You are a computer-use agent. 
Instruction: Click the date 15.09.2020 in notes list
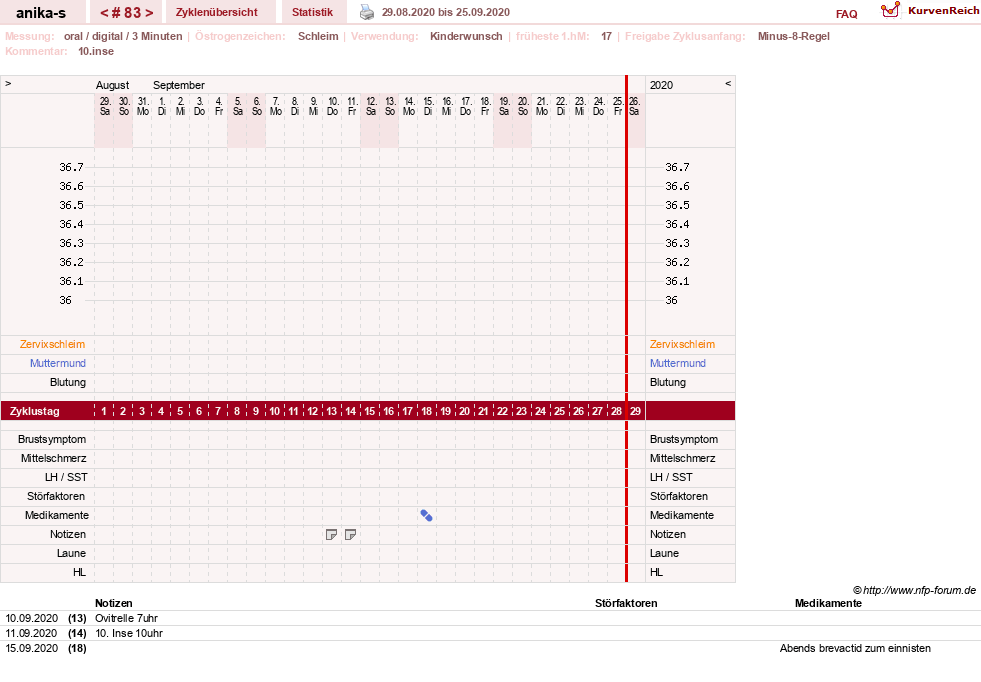[x=31, y=648]
